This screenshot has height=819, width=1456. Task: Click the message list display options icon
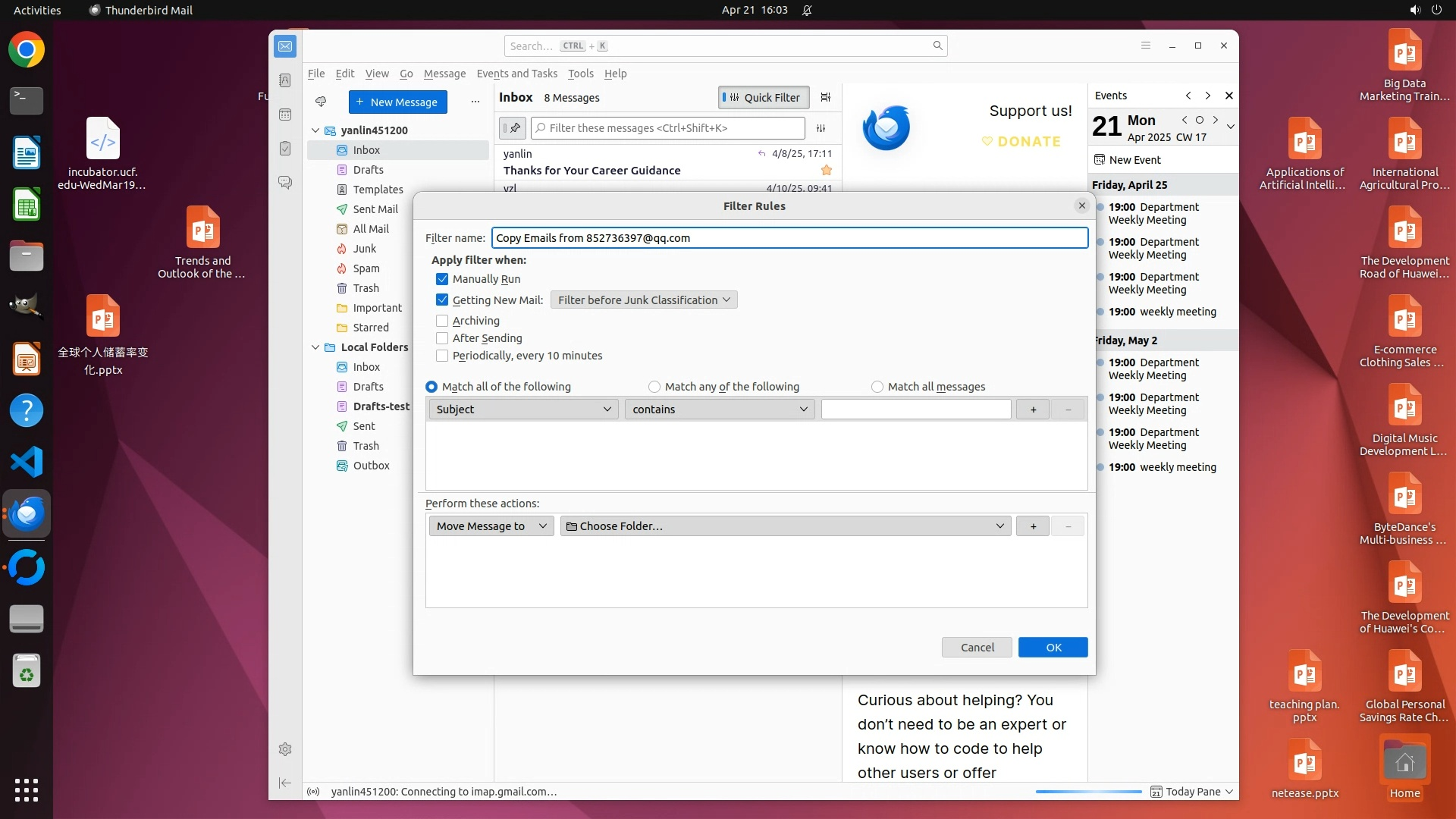tap(826, 97)
